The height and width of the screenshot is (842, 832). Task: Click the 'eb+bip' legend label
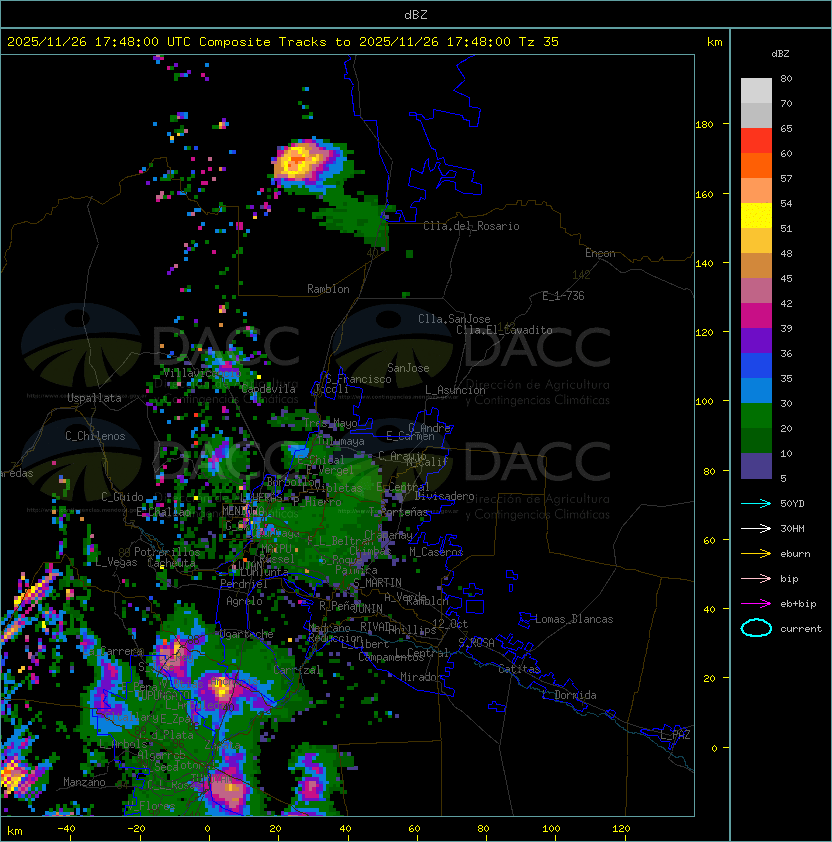798,604
